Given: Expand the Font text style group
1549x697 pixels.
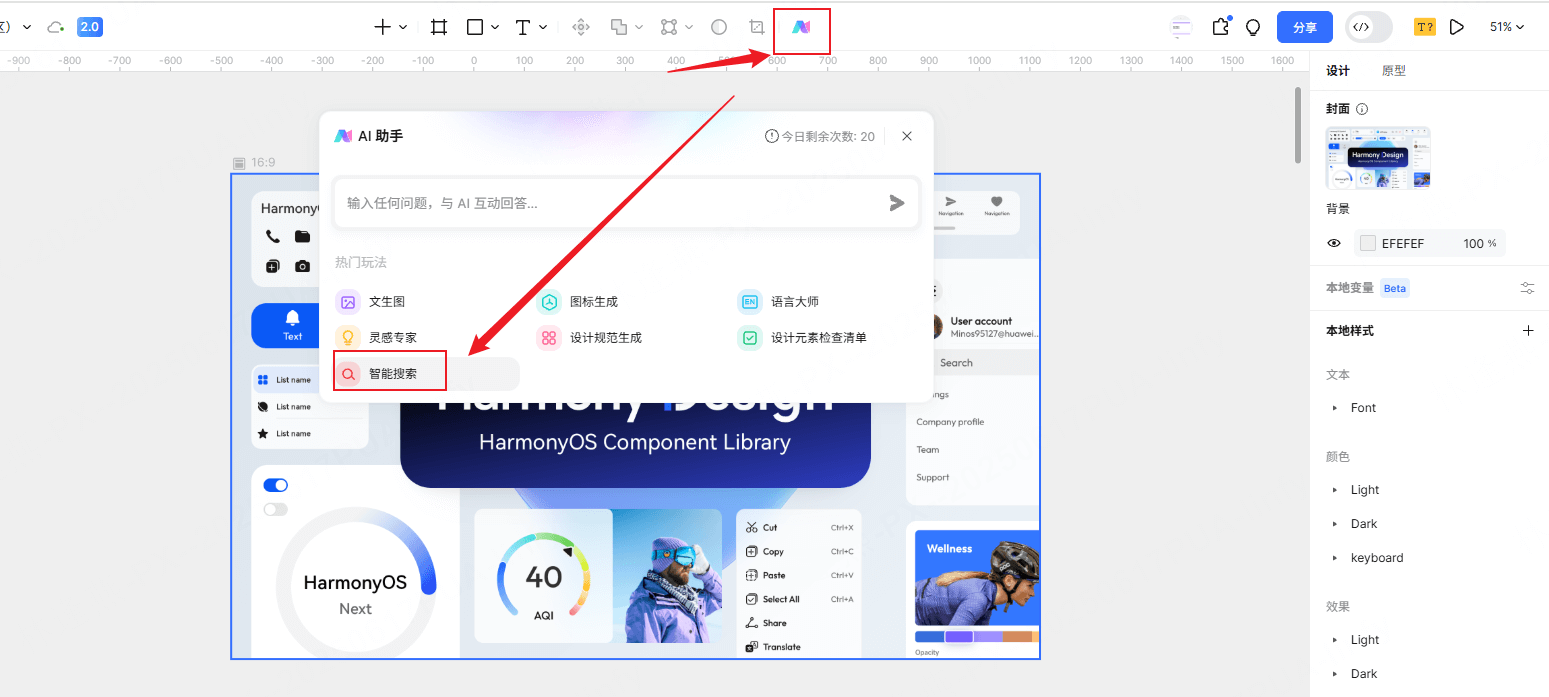Looking at the screenshot, I should pos(1335,408).
